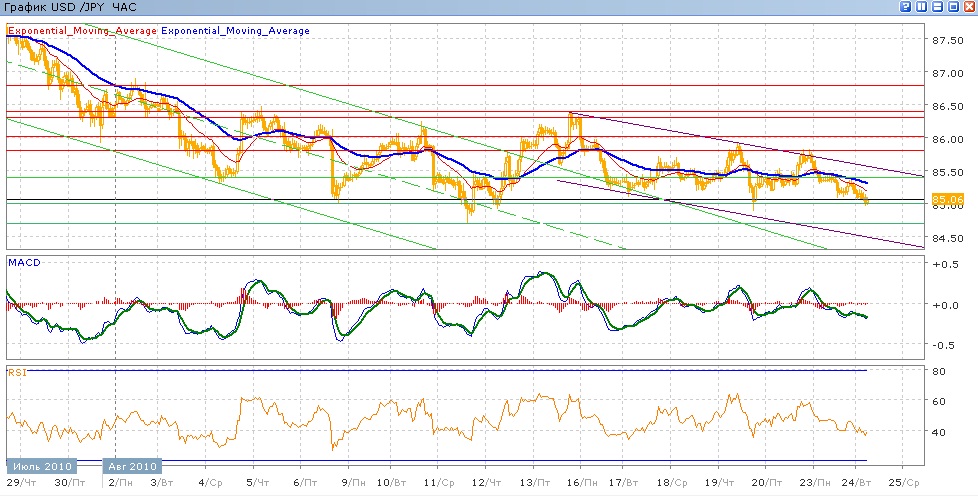Click the 12/Чт date label
The image size is (978, 496).
[487, 483]
